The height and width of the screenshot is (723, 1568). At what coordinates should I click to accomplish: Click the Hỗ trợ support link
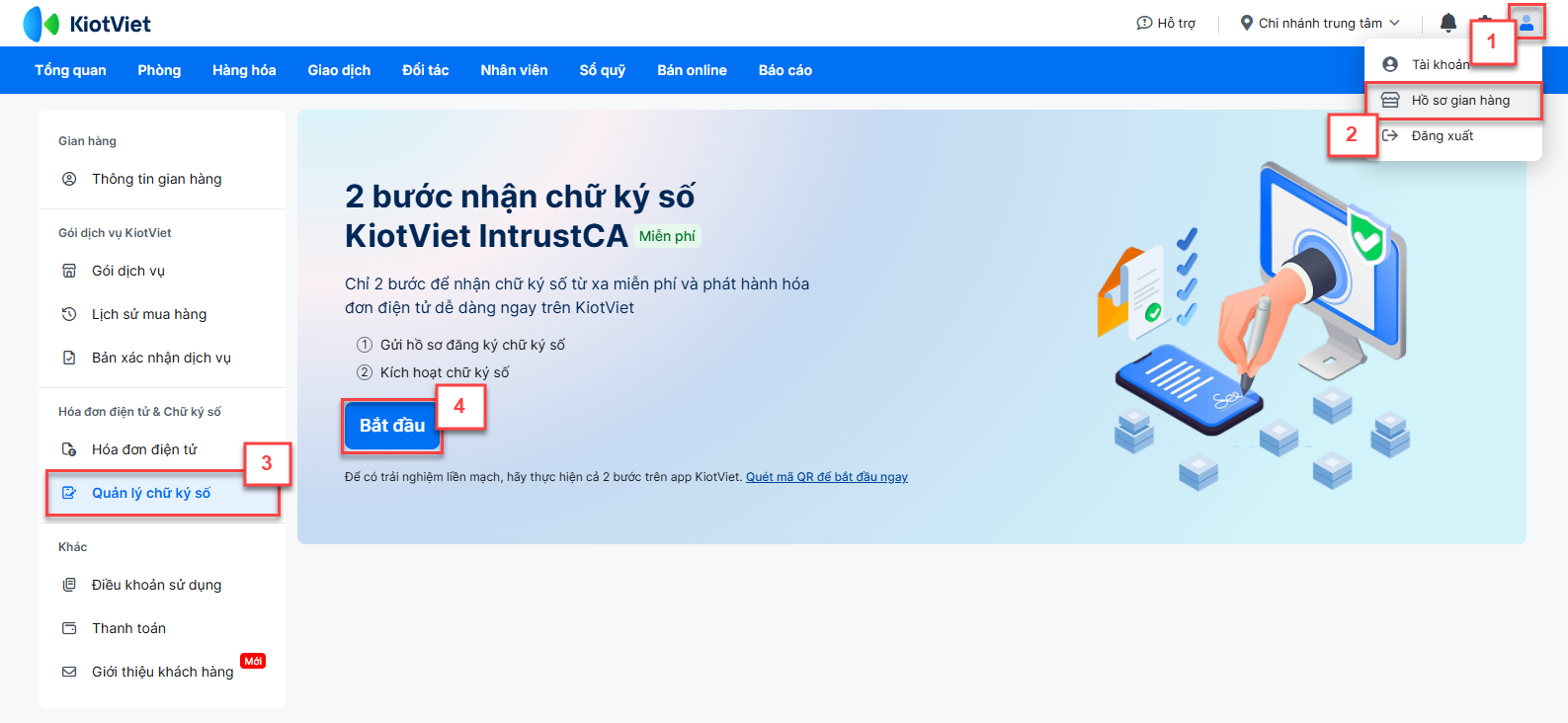[x=1166, y=23]
